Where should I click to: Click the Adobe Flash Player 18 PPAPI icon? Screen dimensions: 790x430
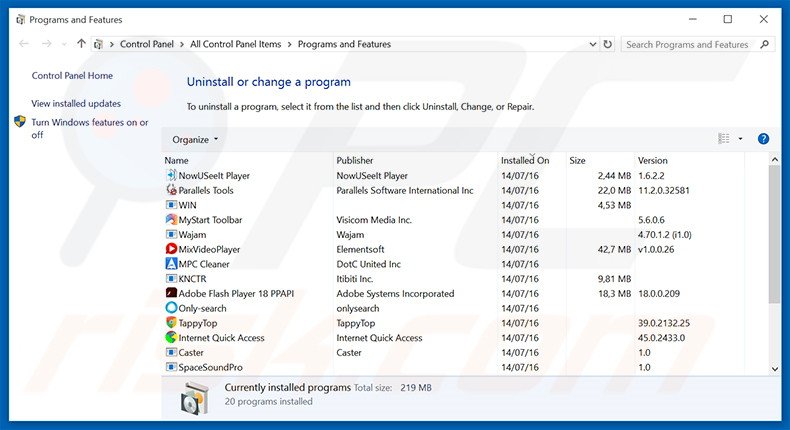pyautogui.click(x=171, y=293)
